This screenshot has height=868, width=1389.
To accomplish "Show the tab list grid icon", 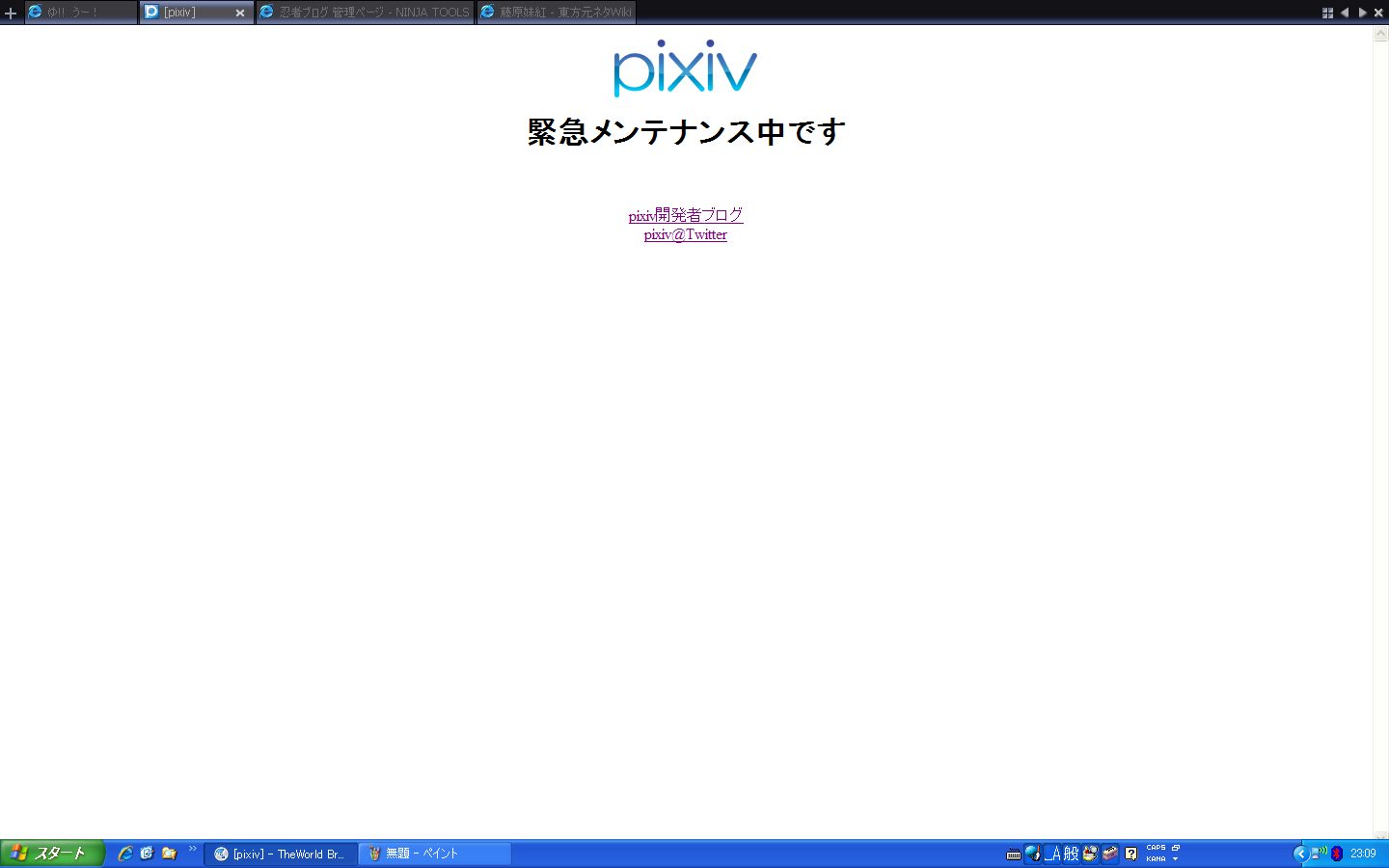I will 1327,13.
